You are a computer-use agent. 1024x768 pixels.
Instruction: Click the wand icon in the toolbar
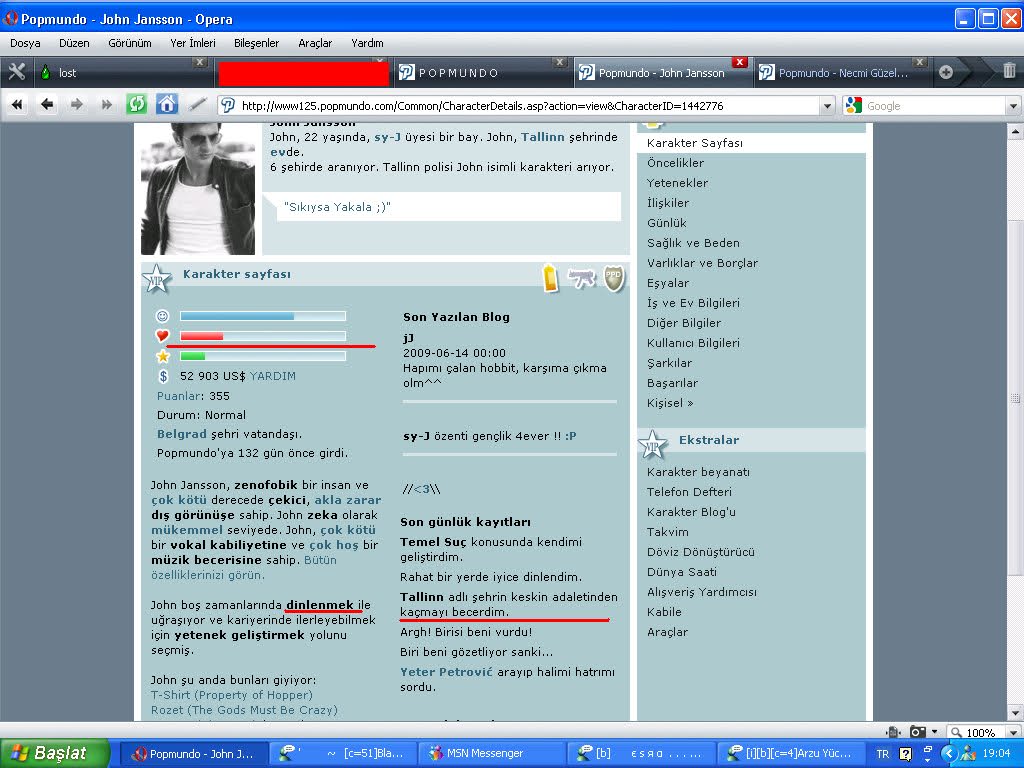click(197, 104)
